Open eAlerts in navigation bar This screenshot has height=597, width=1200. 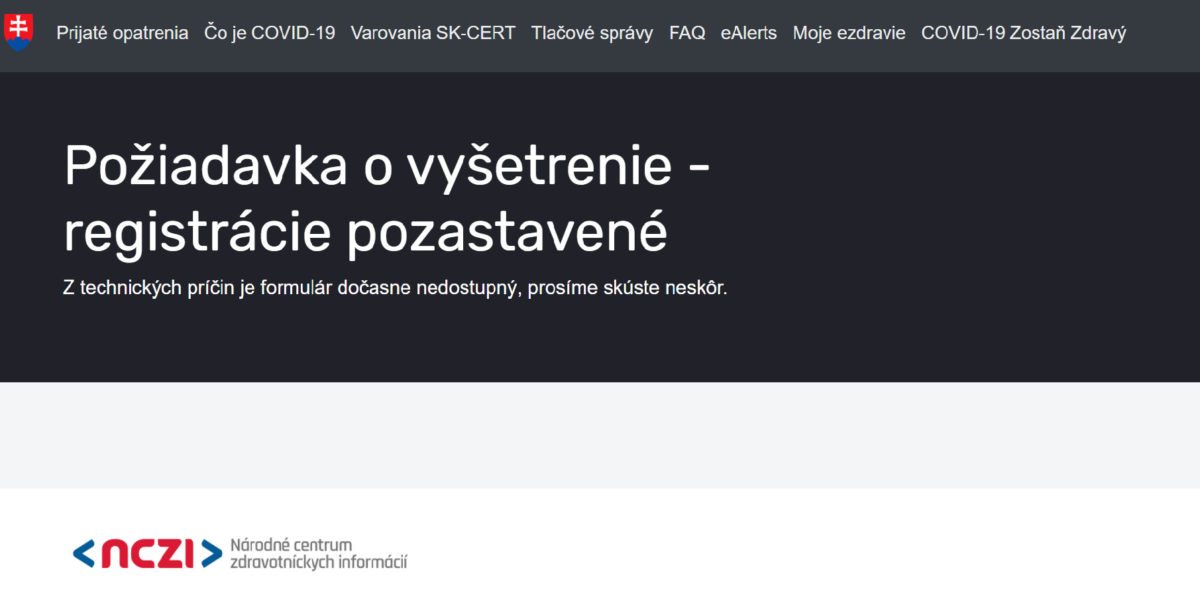(749, 33)
